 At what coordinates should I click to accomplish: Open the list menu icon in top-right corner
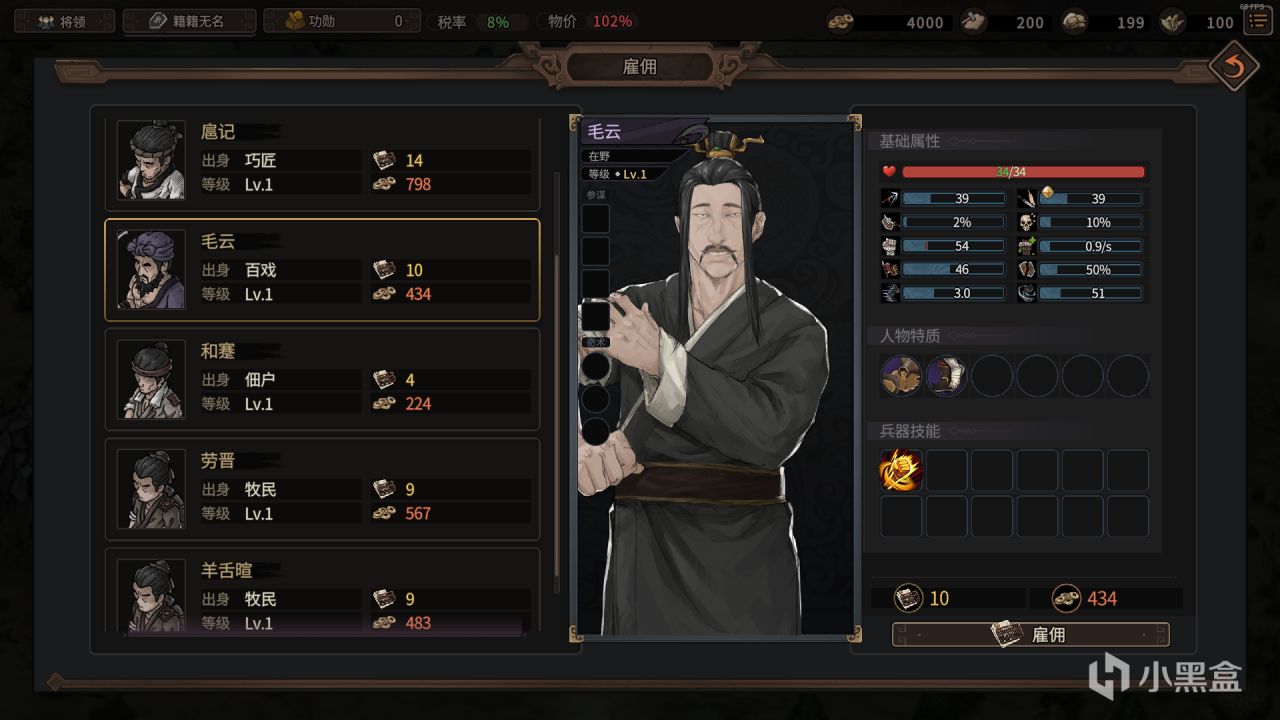[x=1257, y=21]
